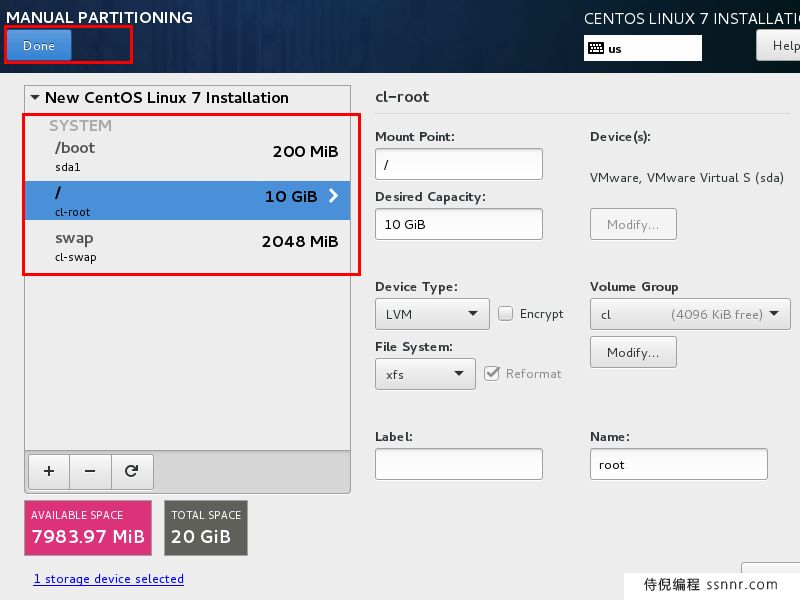Select the /boot sda1 partition row
The height and width of the screenshot is (600, 800).
pos(187,158)
